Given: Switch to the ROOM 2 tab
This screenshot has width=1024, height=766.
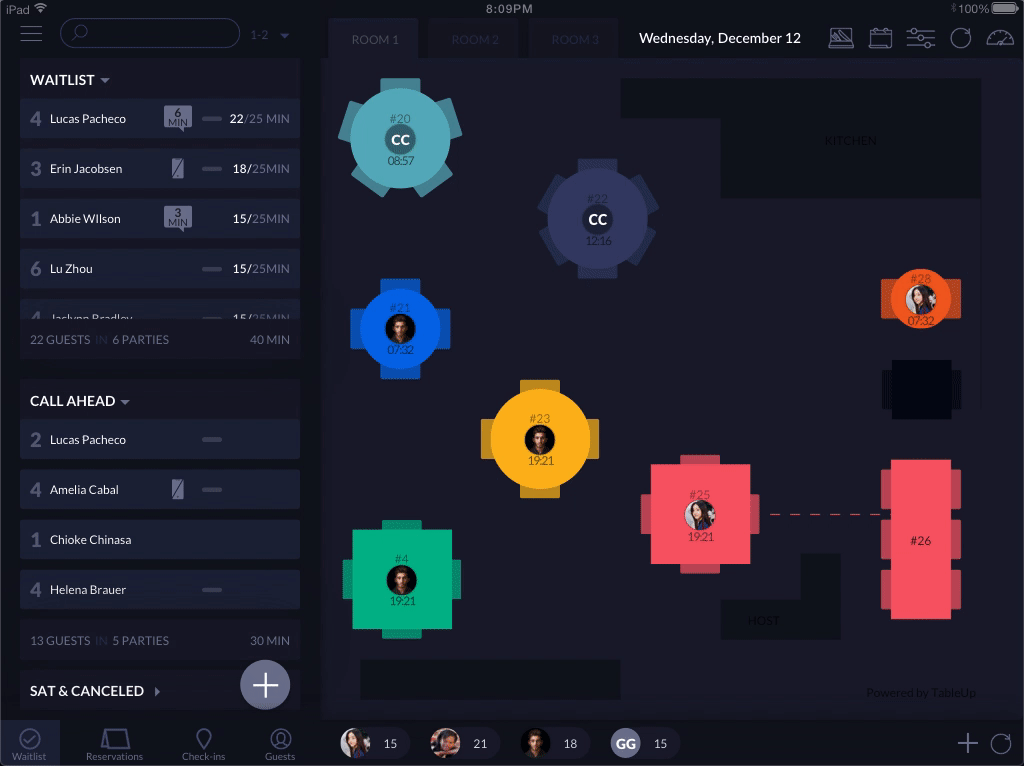Looking at the screenshot, I should [x=475, y=39].
